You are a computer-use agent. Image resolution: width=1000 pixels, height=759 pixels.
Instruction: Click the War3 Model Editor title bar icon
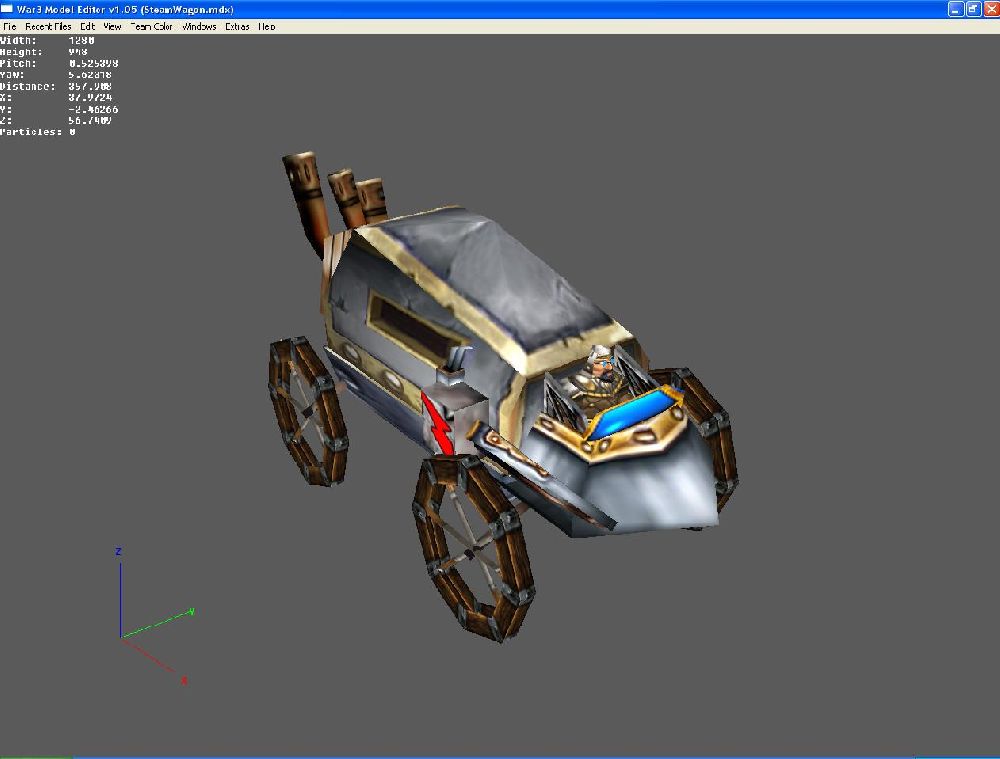(7, 9)
